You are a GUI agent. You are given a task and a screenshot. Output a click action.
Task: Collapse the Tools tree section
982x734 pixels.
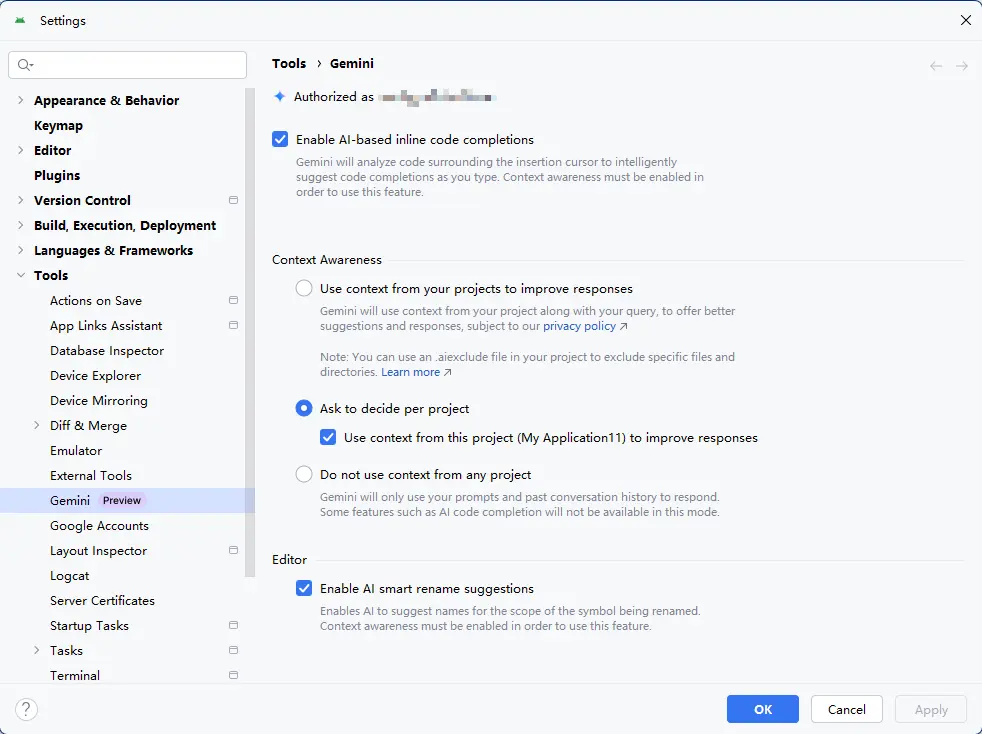coord(21,275)
